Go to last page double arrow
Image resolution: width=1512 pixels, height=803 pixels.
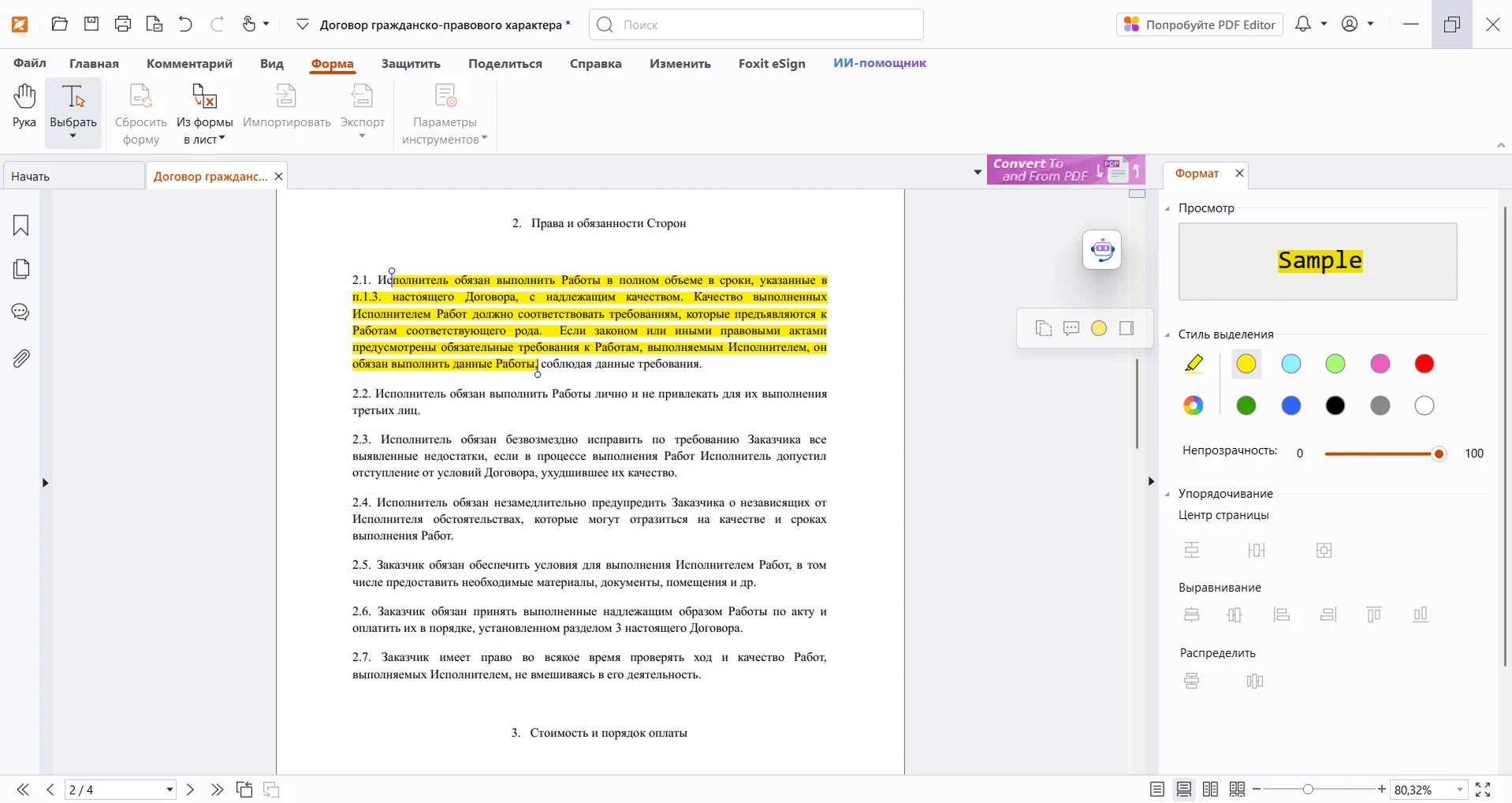tap(218, 790)
